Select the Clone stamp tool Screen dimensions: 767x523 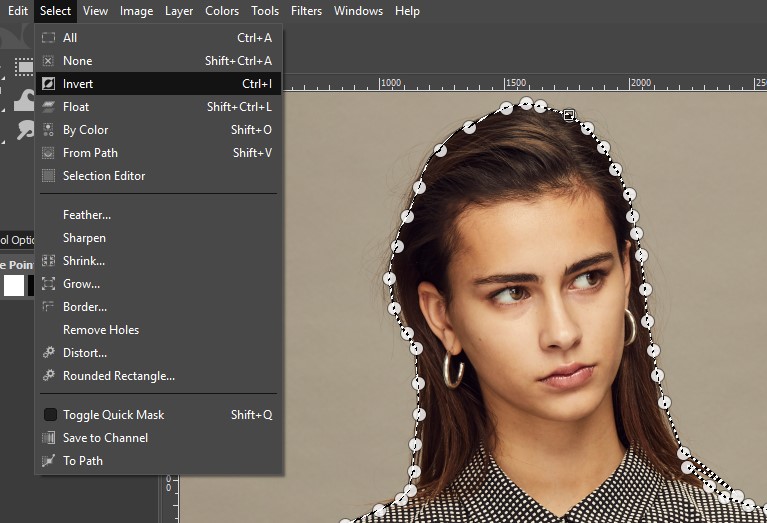23,101
